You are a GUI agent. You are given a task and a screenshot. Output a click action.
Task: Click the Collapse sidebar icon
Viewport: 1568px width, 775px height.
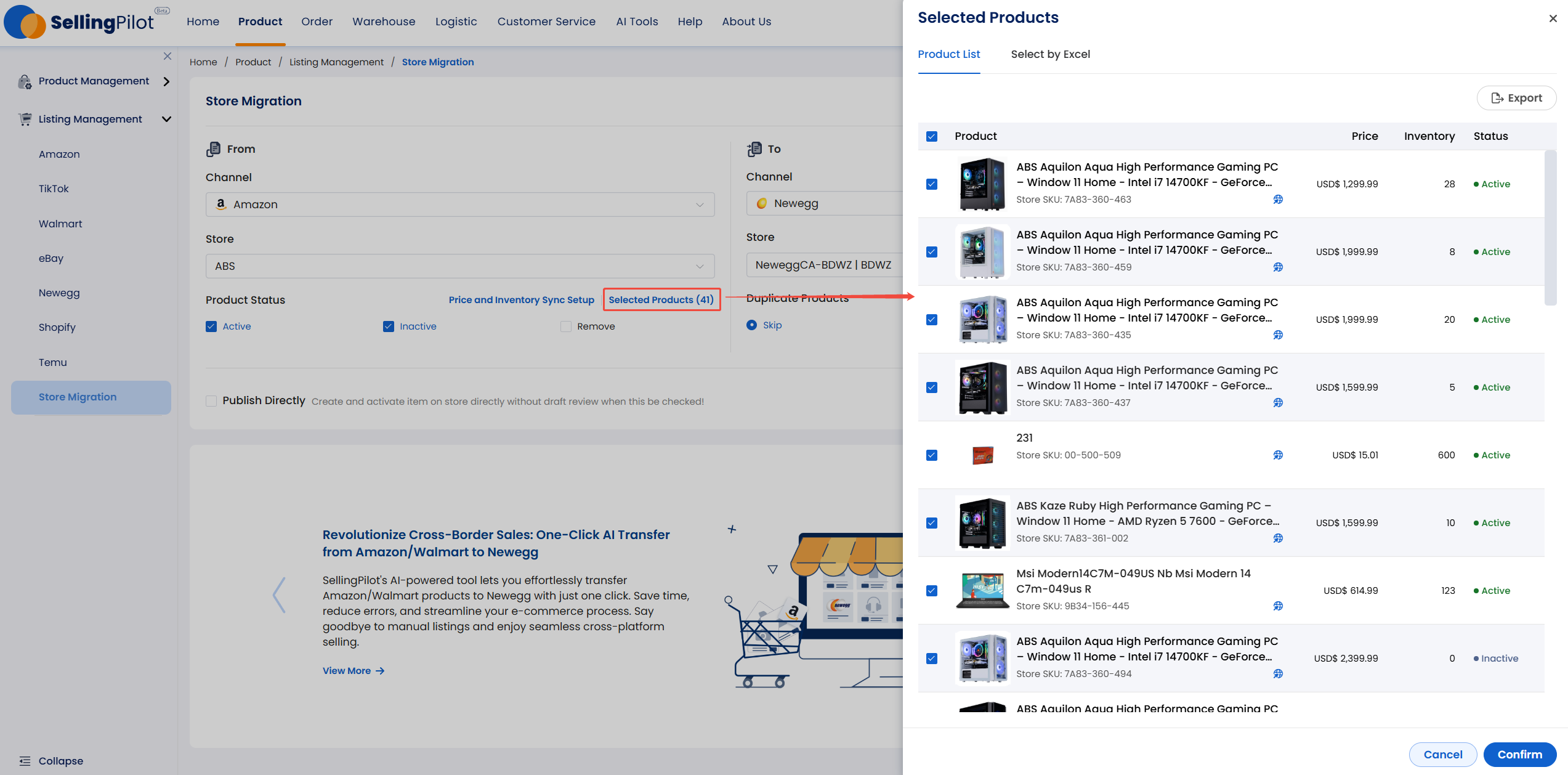pos(25,761)
